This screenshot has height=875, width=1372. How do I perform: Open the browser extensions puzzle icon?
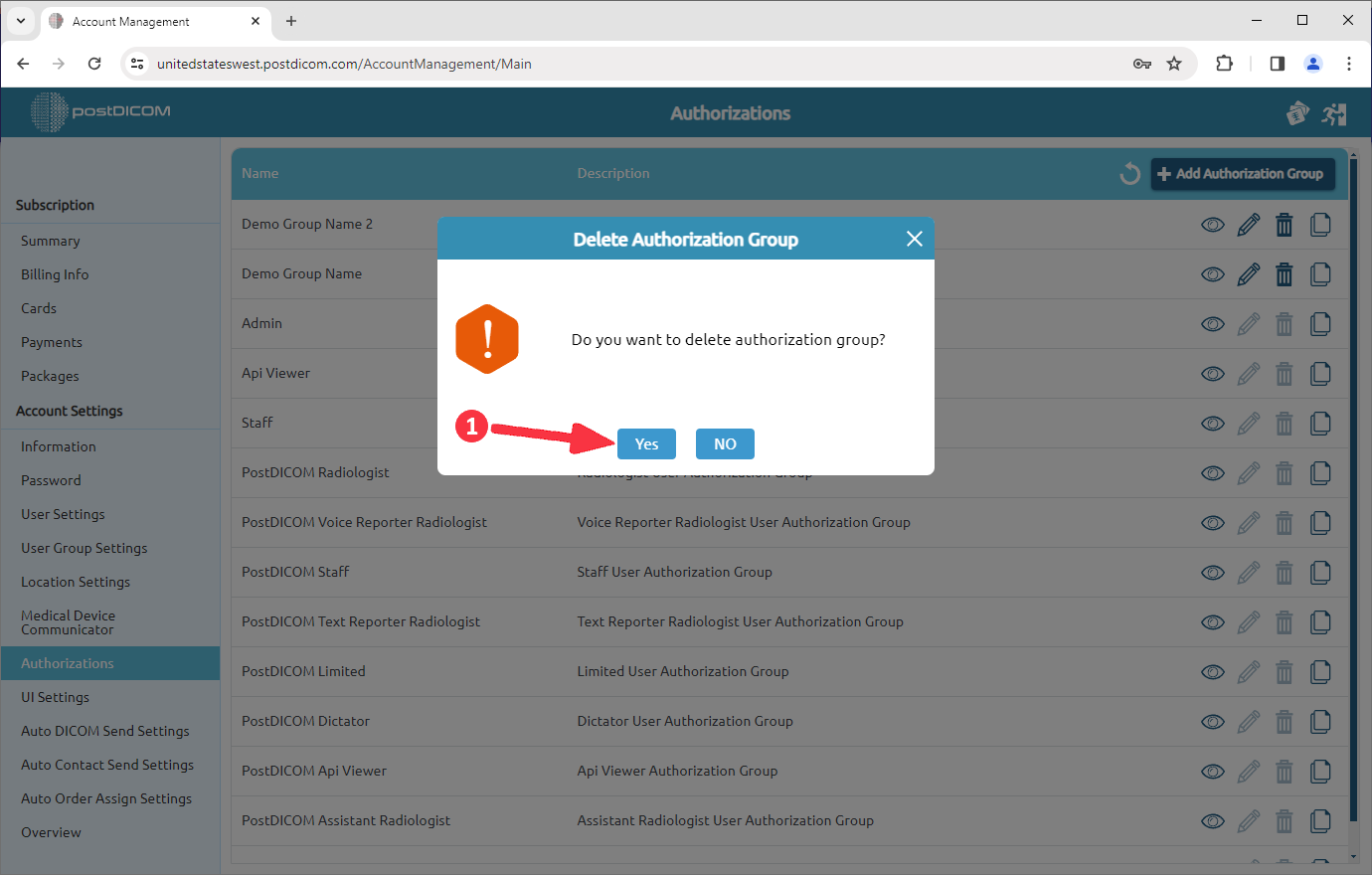coord(1224,63)
